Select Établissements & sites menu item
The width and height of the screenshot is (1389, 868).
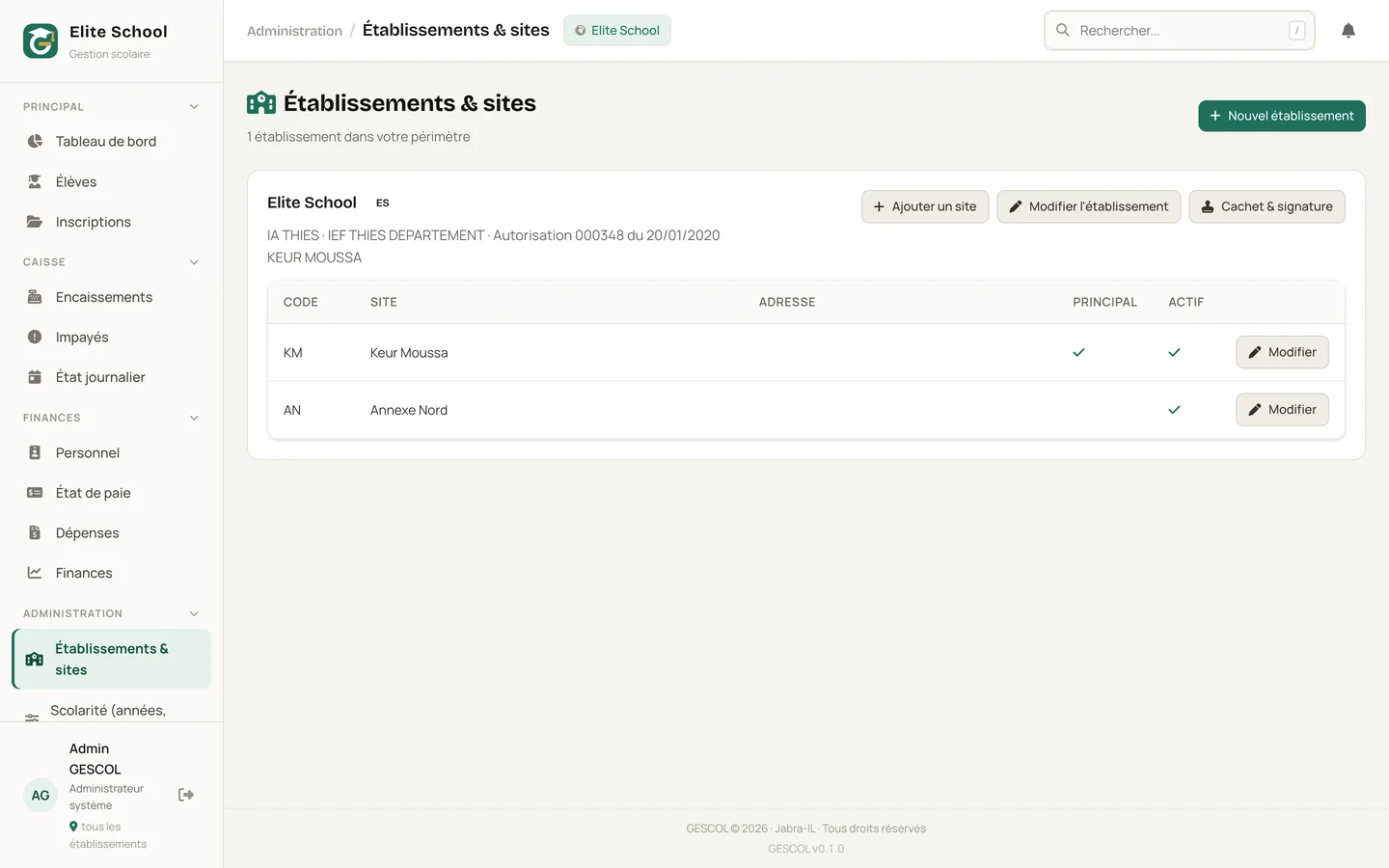tap(111, 659)
